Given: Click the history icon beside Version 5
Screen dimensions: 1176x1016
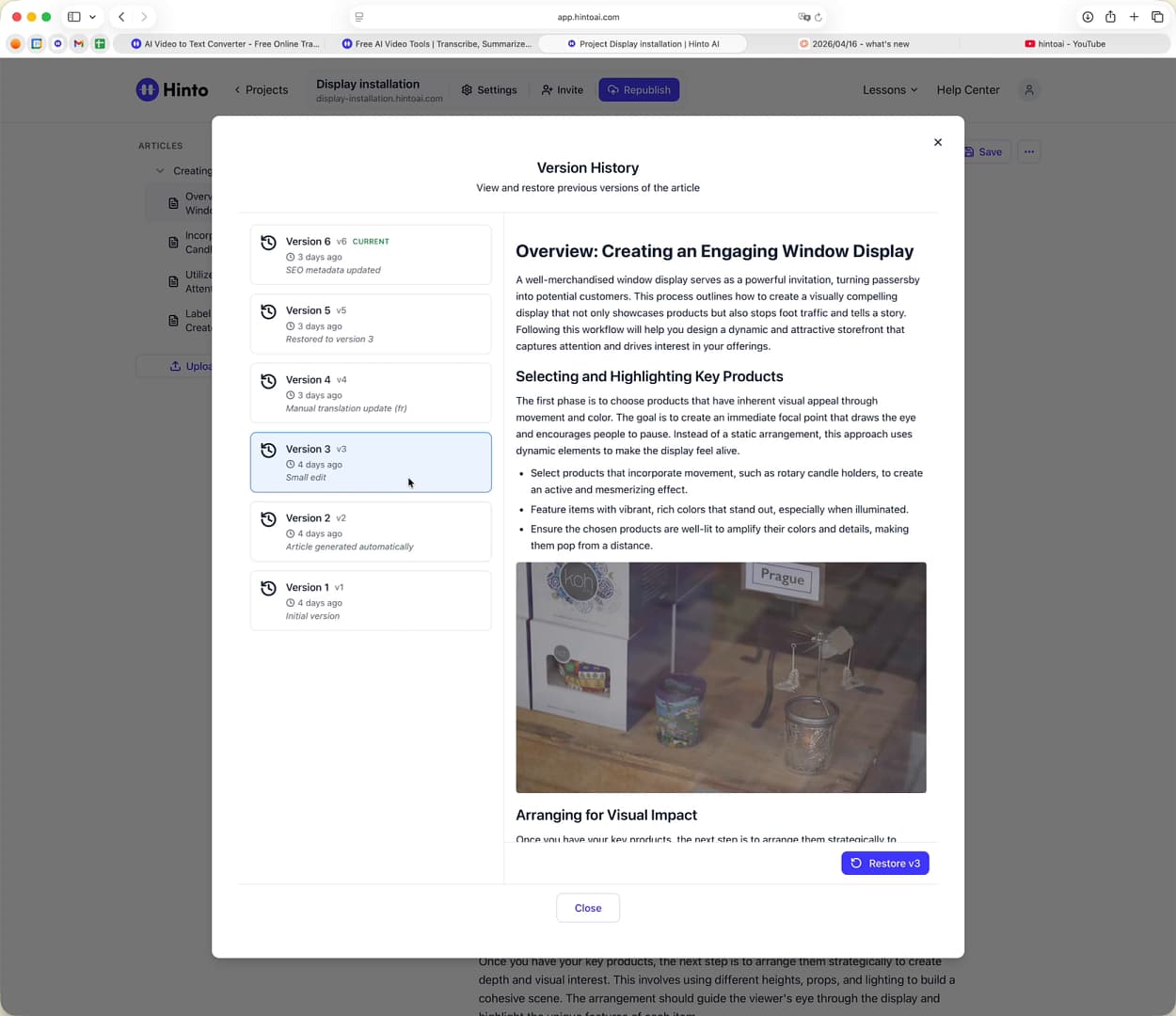Looking at the screenshot, I should point(268,311).
